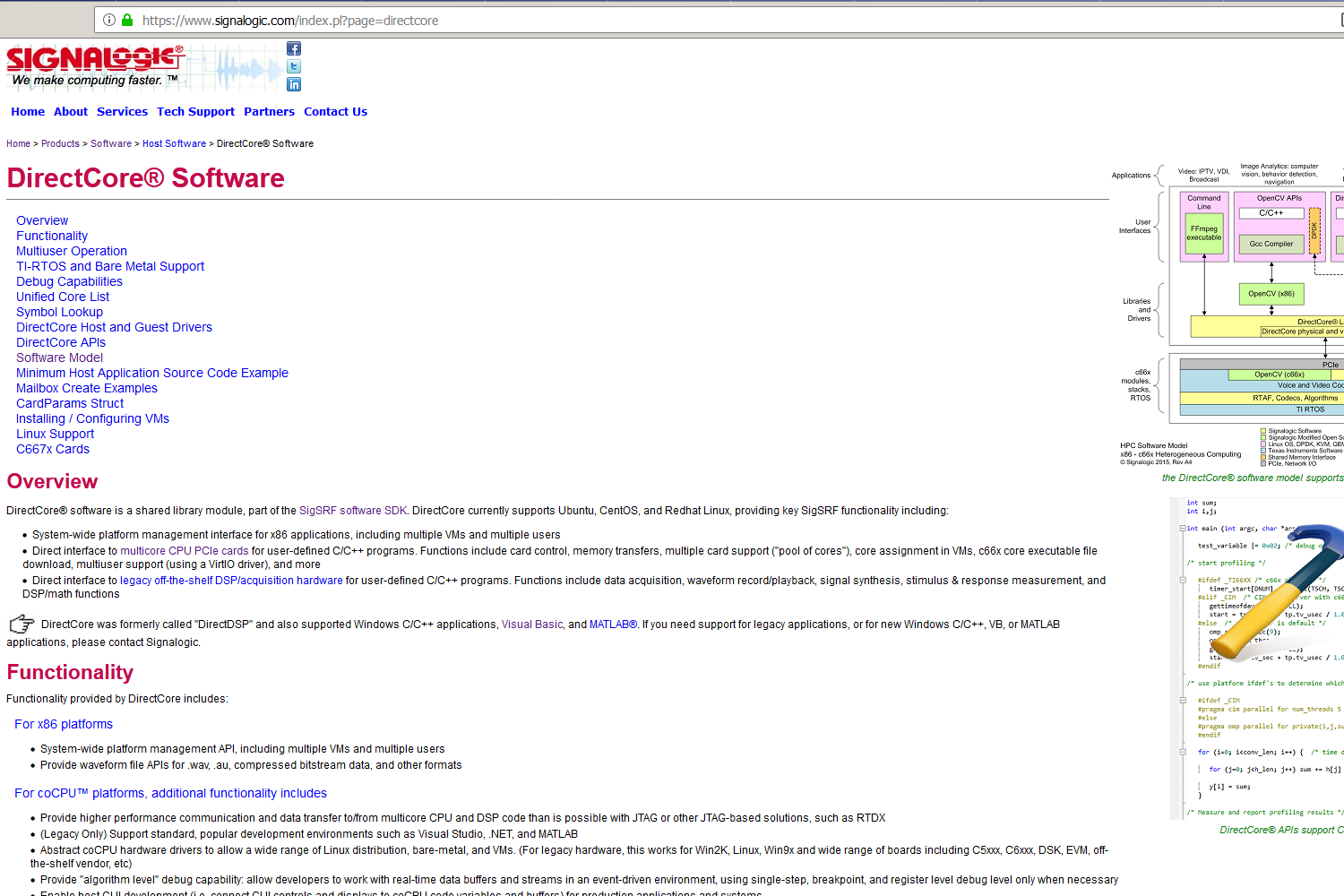The image size is (1344, 896).
Task: Open Minimum Host Application Source Code Example
Action: [152, 373]
